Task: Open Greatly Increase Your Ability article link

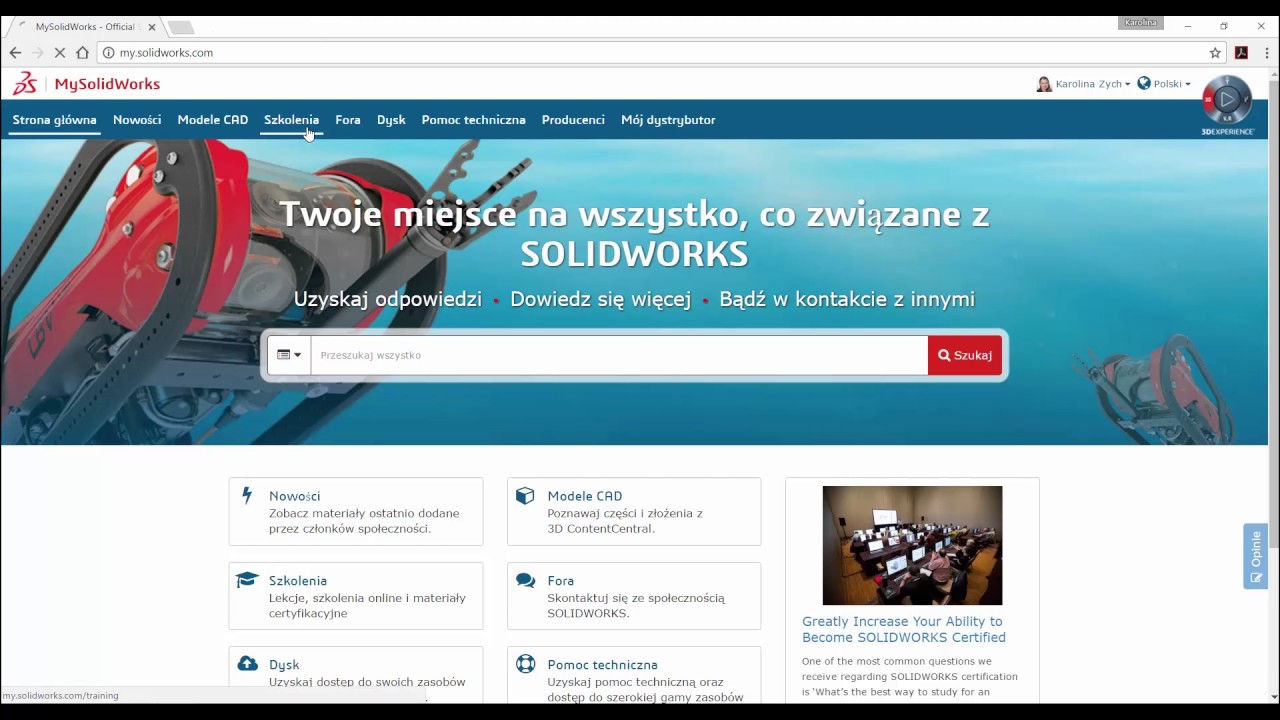Action: pyautogui.click(x=904, y=629)
